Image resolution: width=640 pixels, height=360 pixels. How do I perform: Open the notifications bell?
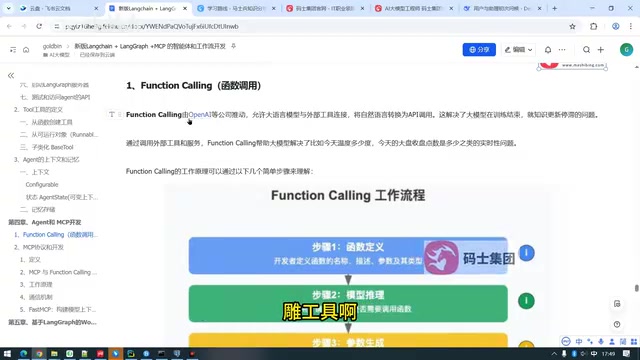pyautogui.click(x=548, y=49)
